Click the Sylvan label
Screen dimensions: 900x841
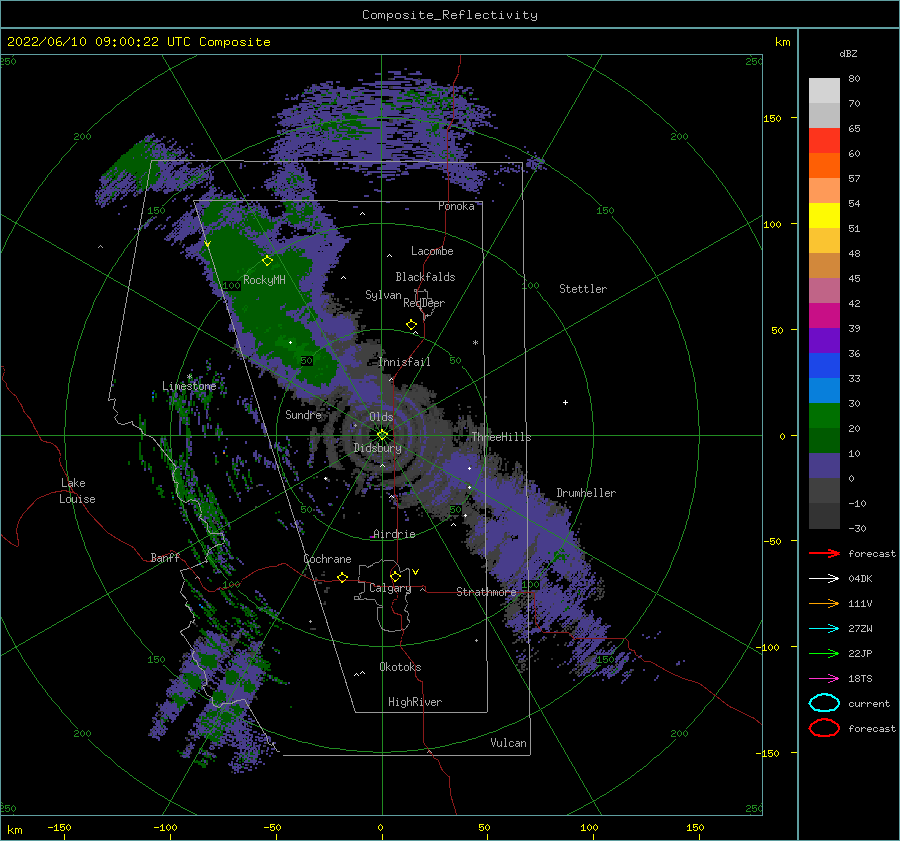pos(383,296)
